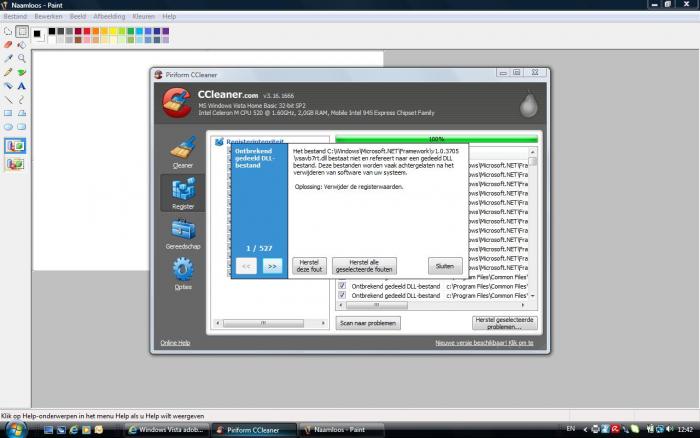
Task: Pick the Polygon shape tool in Paint
Action: pos(22,113)
